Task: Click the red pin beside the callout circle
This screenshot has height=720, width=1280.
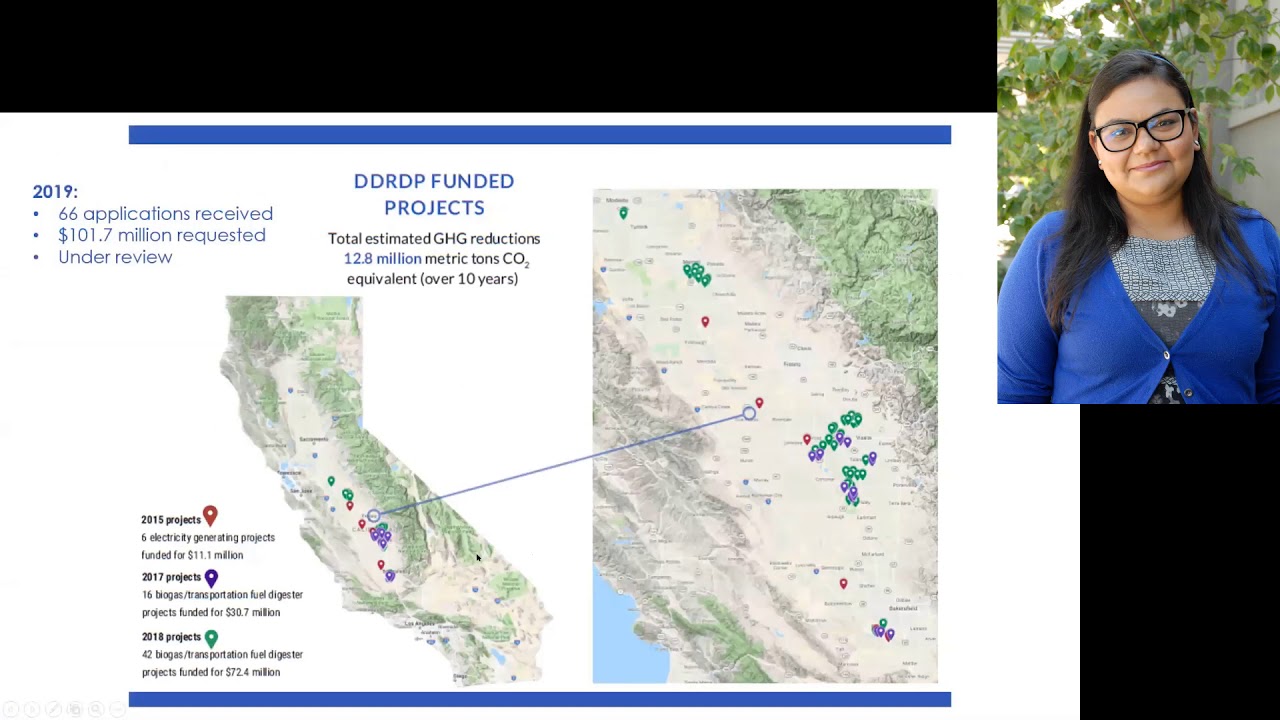Action: coord(759,403)
